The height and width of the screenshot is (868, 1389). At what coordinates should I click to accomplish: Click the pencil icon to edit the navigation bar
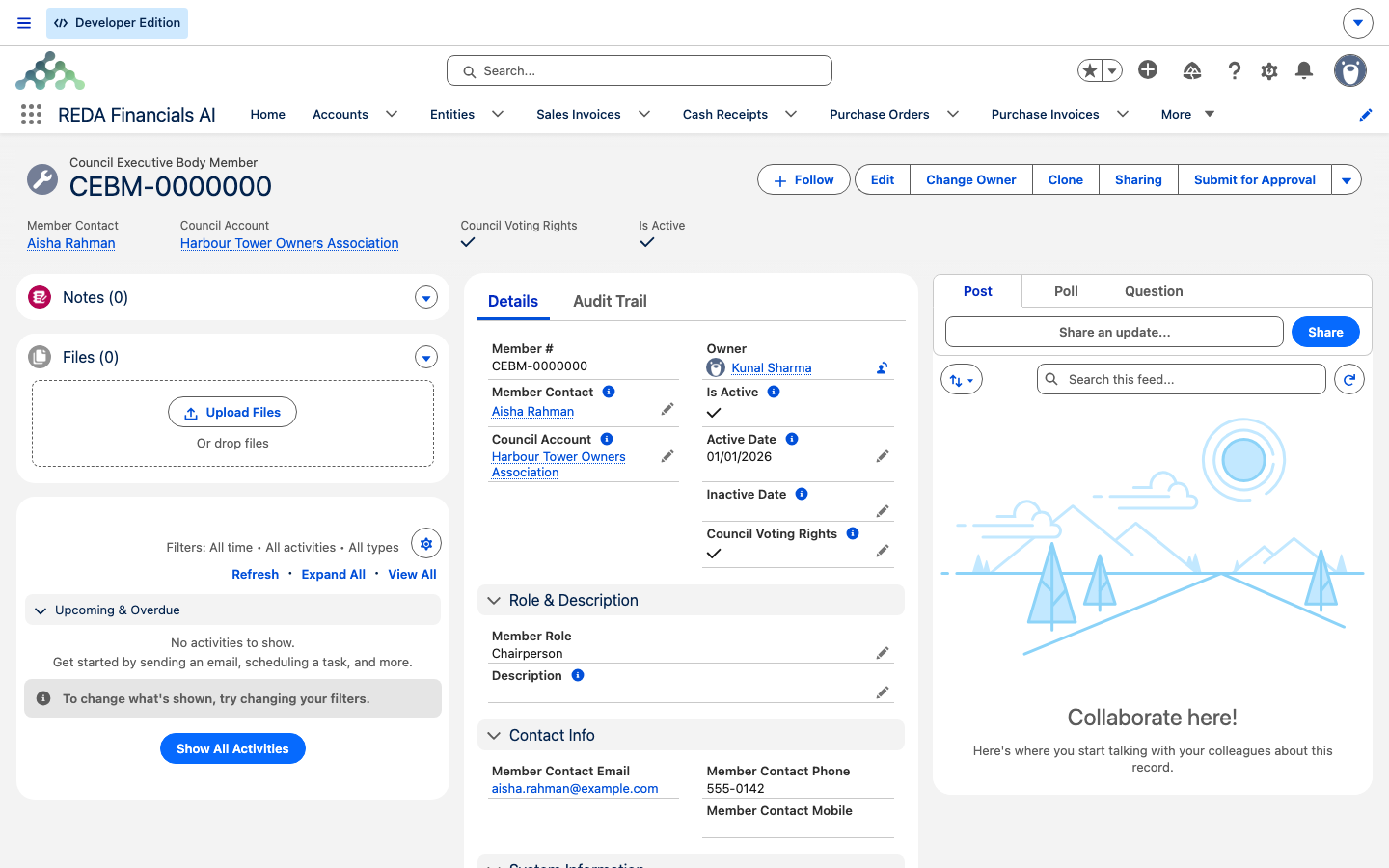click(x=1365, y=115)
